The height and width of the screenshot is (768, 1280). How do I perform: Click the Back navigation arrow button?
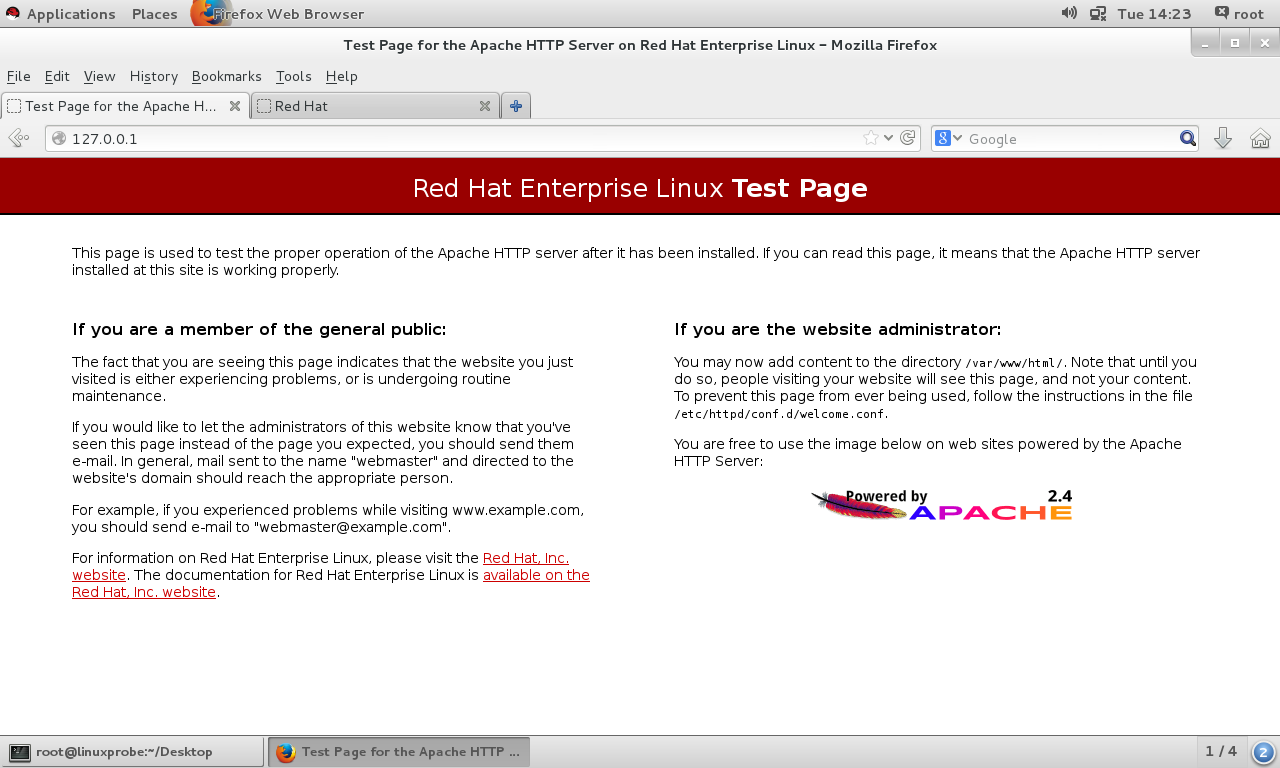click(x=18, y=138)
